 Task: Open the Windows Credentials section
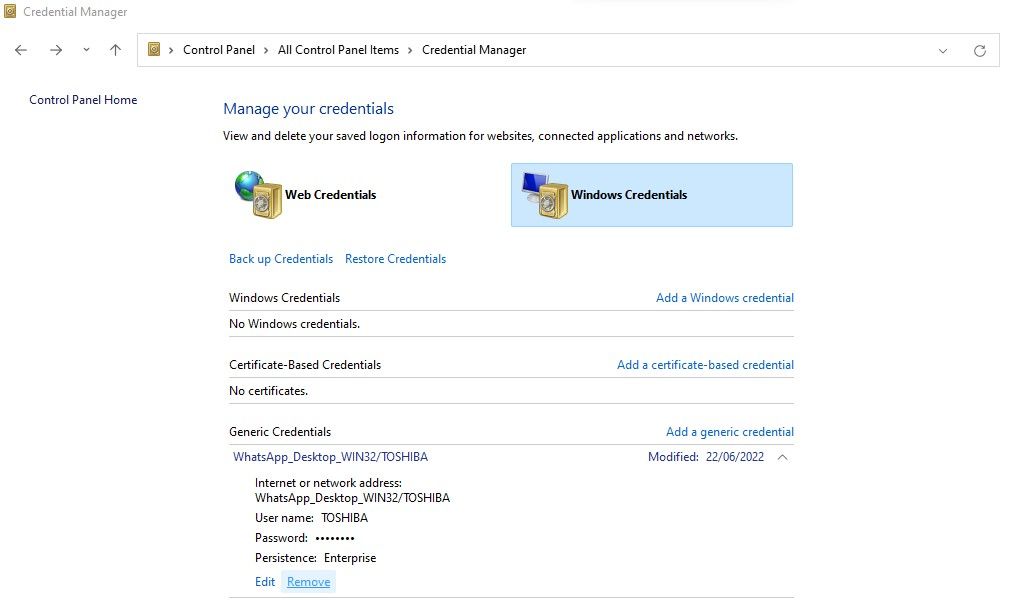click(651, 195)
